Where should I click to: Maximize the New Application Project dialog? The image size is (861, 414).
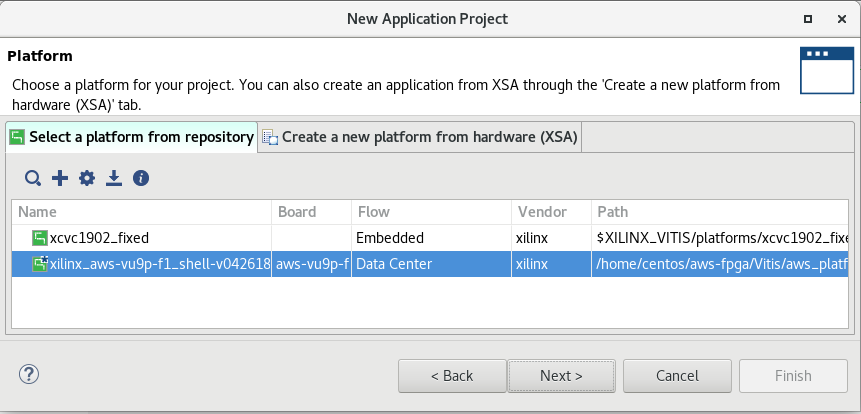(808, 19)
